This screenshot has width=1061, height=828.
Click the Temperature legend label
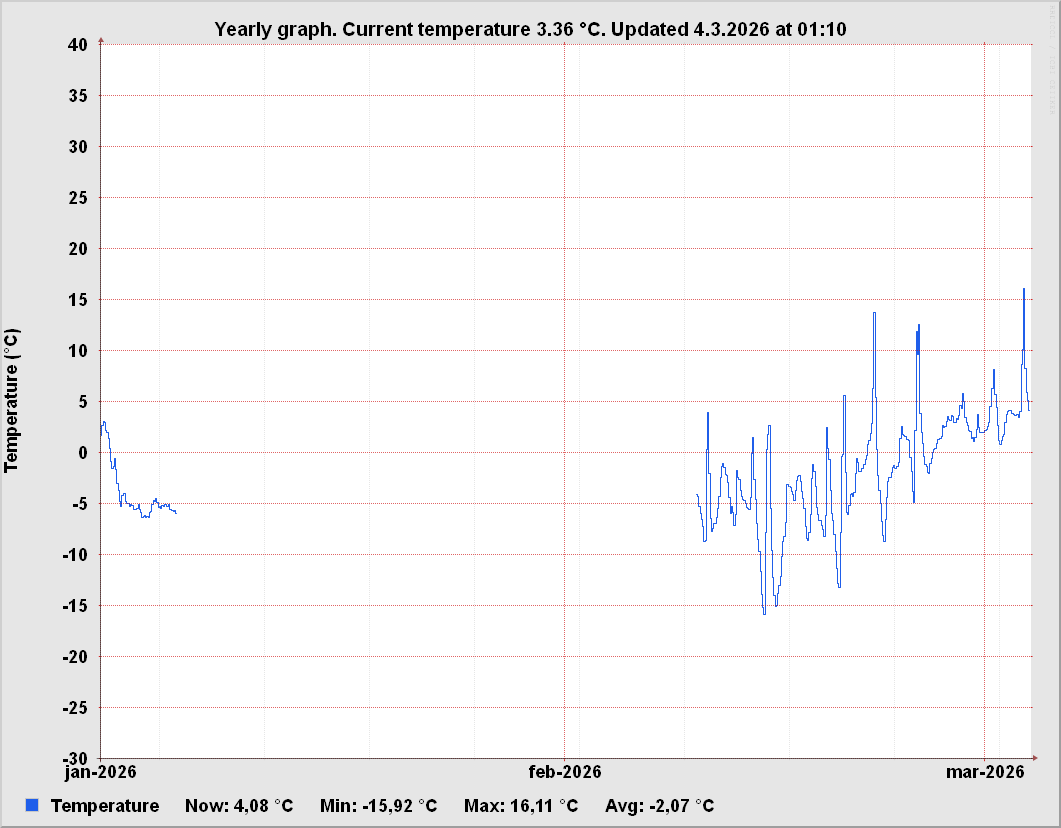pyautogui.click(x=105, y=806)
